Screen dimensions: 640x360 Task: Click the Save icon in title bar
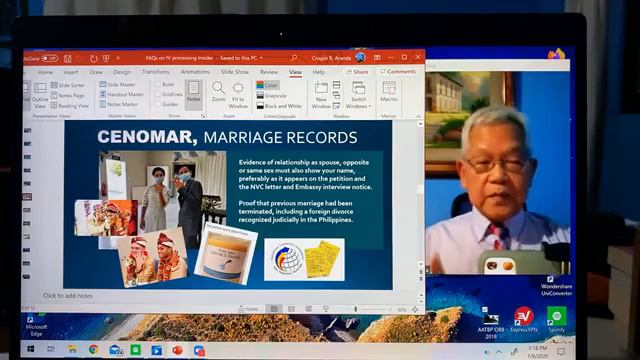click(x=68, y=59)
